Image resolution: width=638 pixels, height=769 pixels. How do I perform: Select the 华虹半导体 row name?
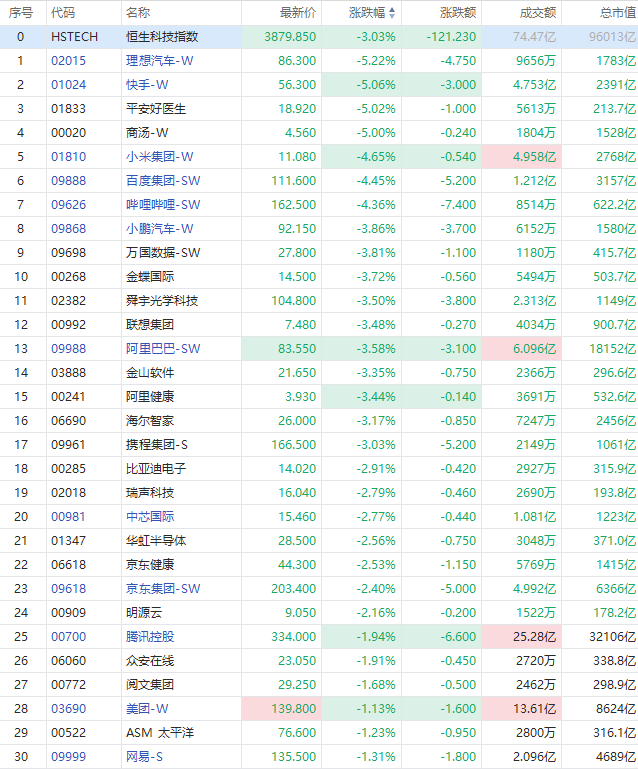(156, 541)
